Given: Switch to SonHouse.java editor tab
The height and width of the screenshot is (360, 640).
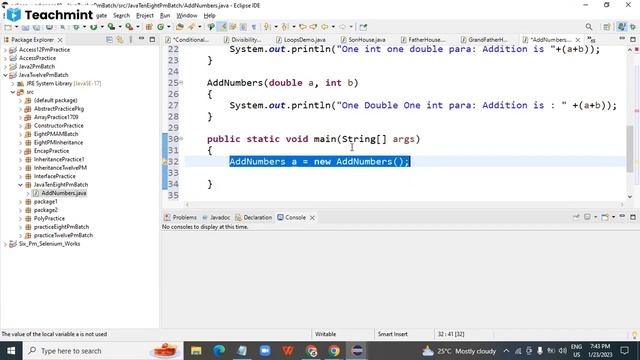Looking at the screenshot, I should click(x=363, y=40).
